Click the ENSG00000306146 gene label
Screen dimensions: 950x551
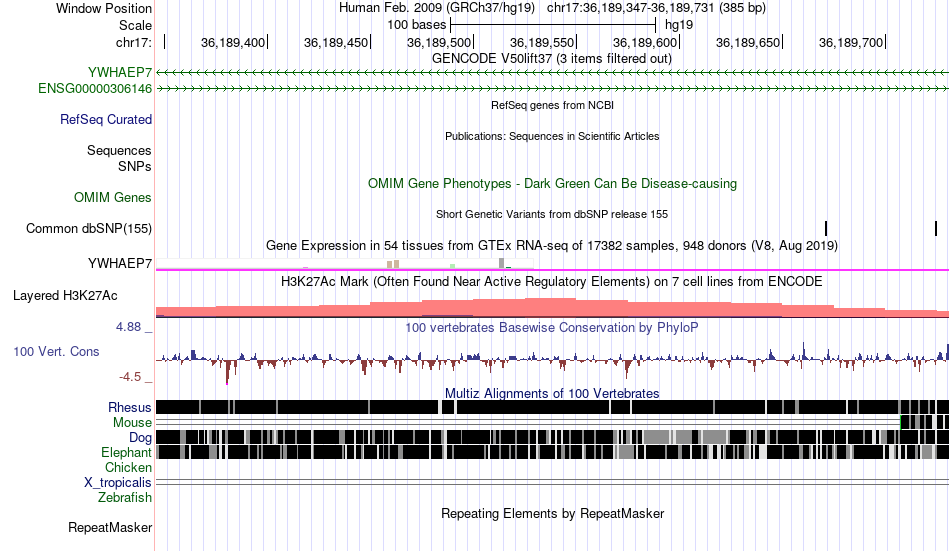[95, 88]
